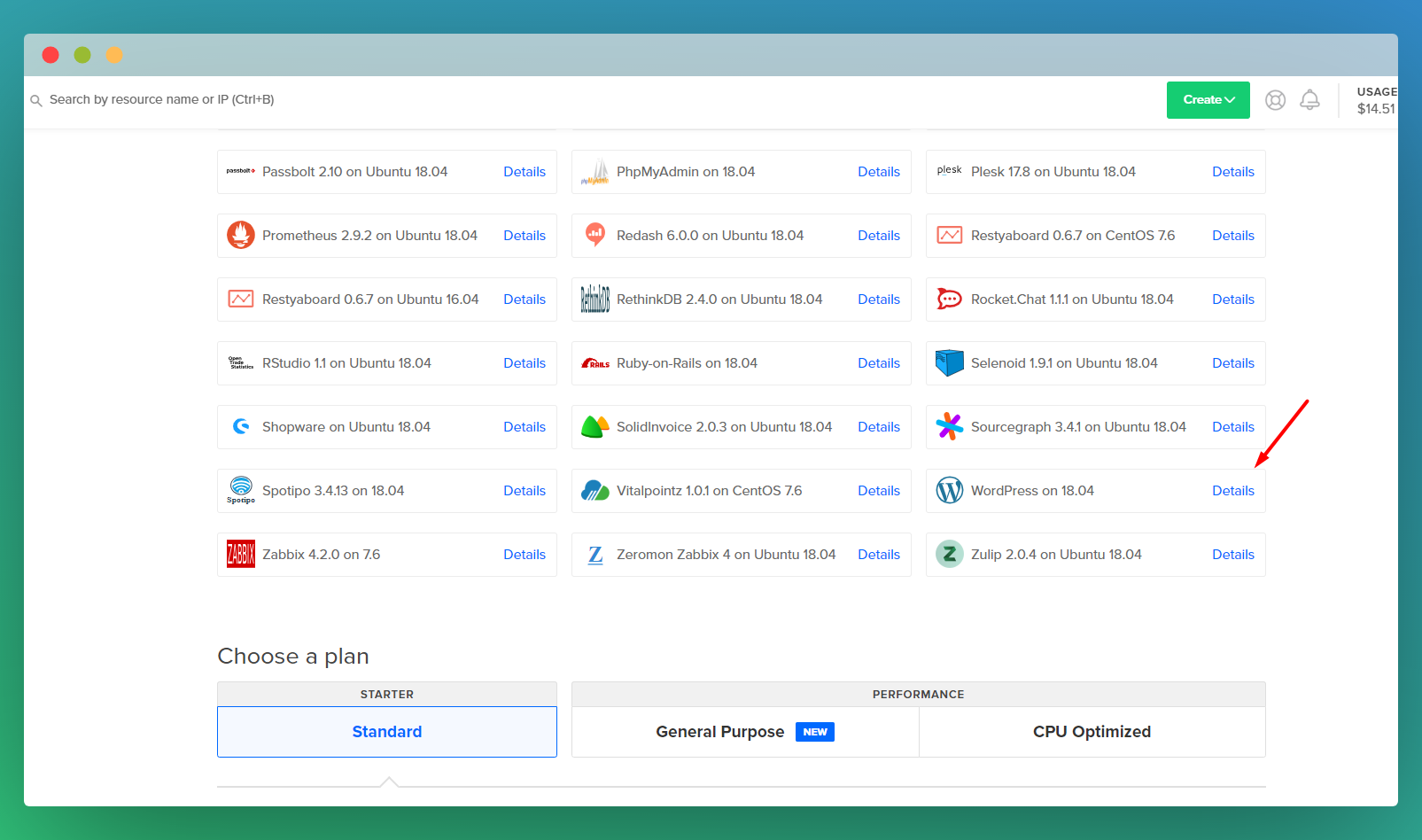Open the support lifebuoy icon
1422x840 pixels.
pyautogui.click(x=1276, y=100)
